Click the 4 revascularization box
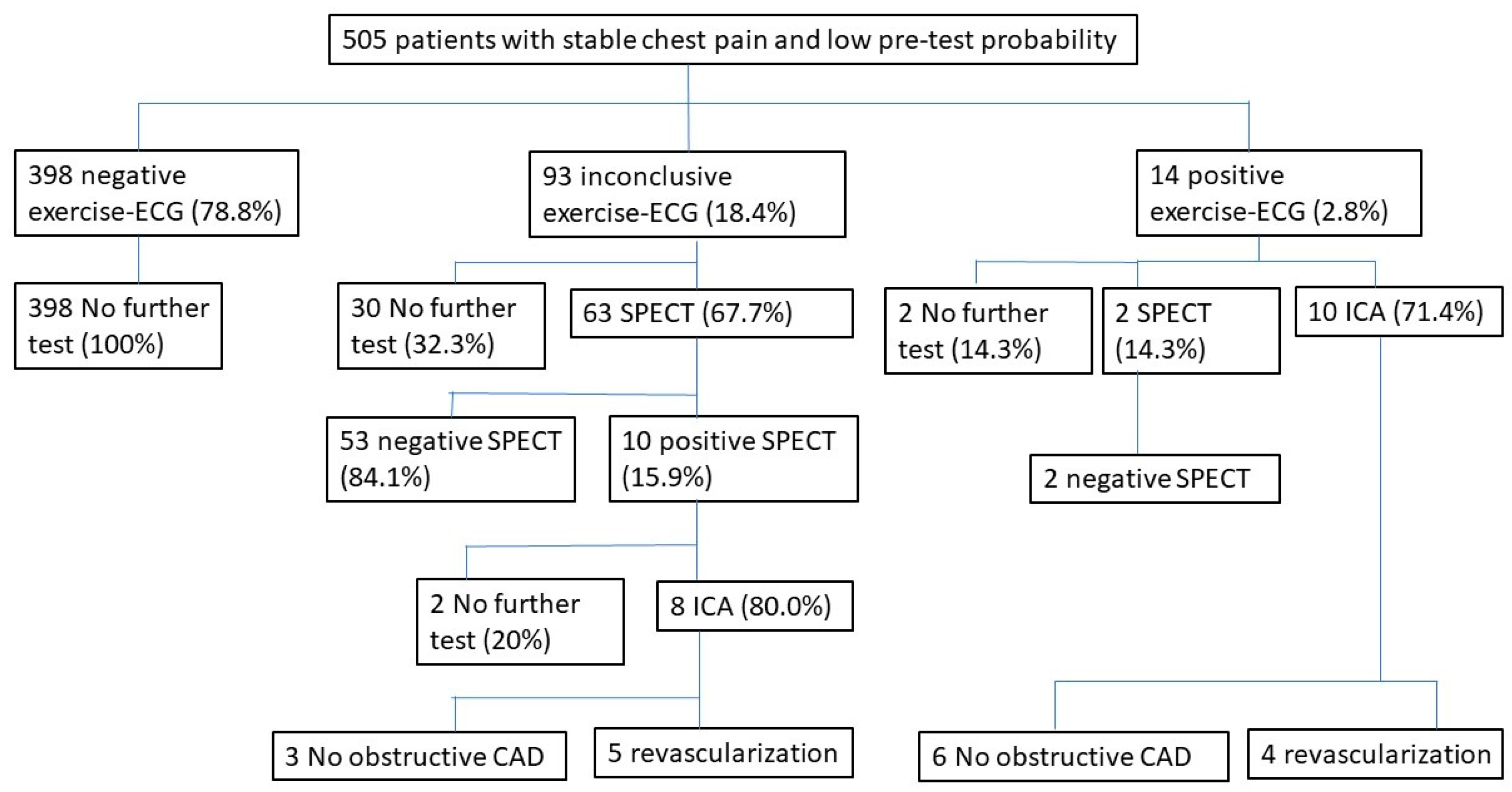Image resolution: width=1512 pixels, height=792 pixels. coord(1375,755)
